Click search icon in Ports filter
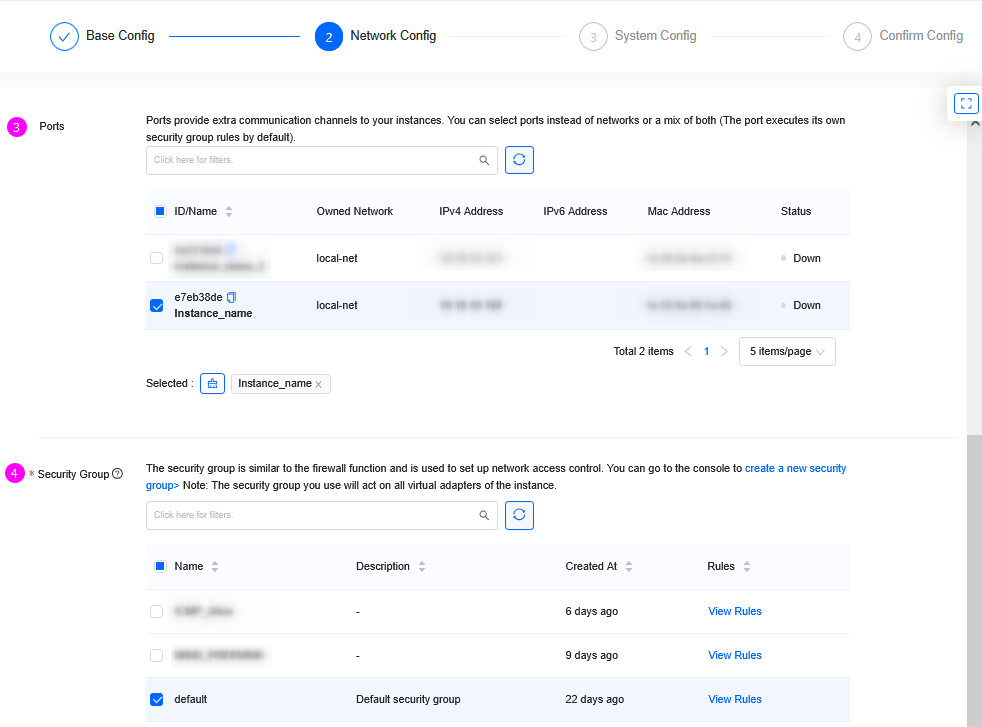Image resolution: width=982 pixels, height=727 pixels. [484, 160]
